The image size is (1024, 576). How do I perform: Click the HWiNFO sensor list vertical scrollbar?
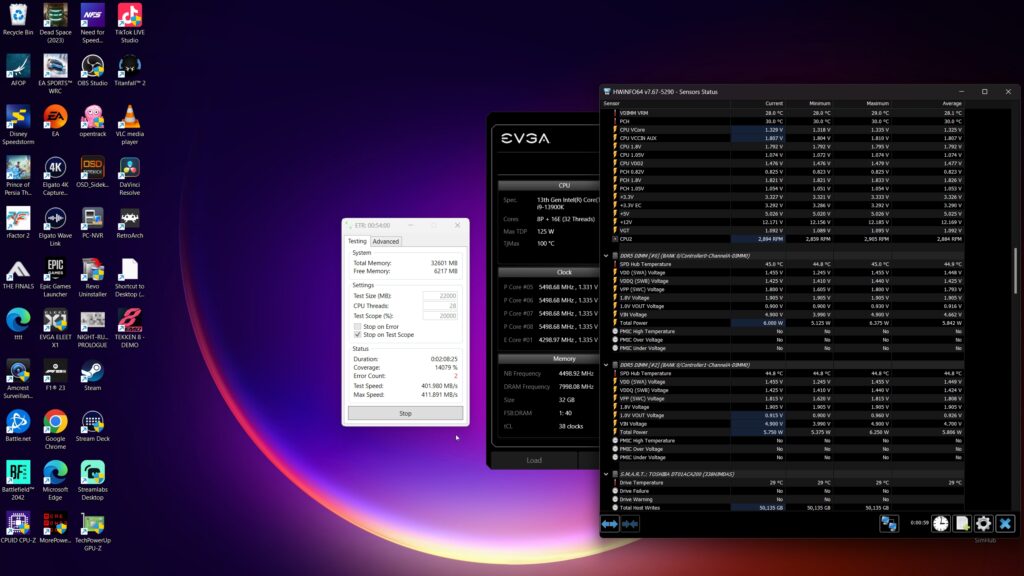(1015, 270)
